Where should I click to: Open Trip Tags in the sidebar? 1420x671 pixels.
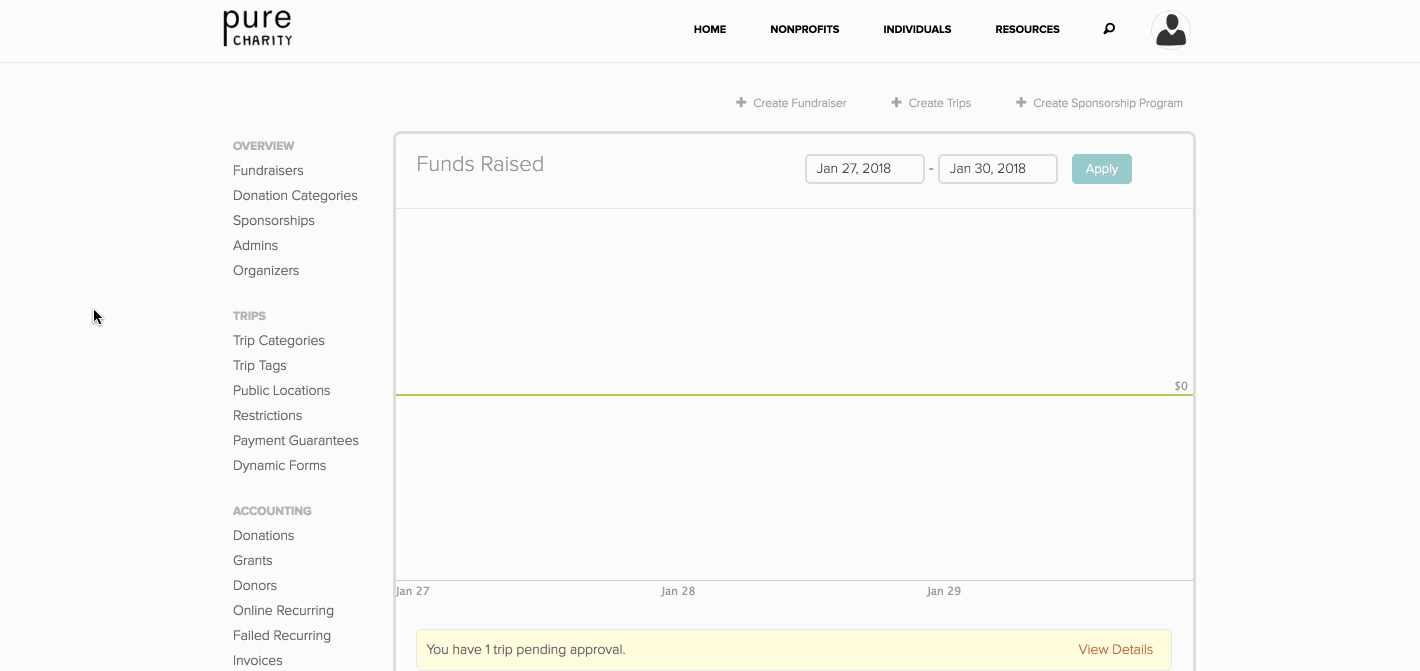tap(260, 365)
